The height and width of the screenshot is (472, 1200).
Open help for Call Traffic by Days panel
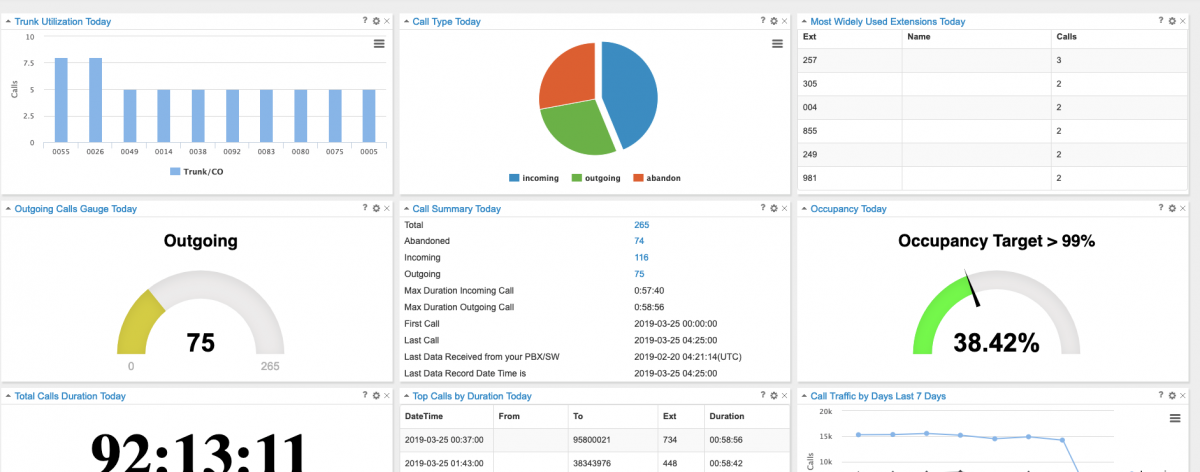(x=1161, y=395)
